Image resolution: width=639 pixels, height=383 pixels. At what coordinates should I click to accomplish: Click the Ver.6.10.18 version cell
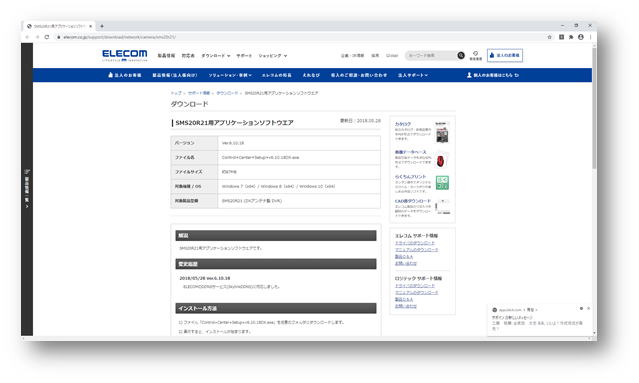299,143
